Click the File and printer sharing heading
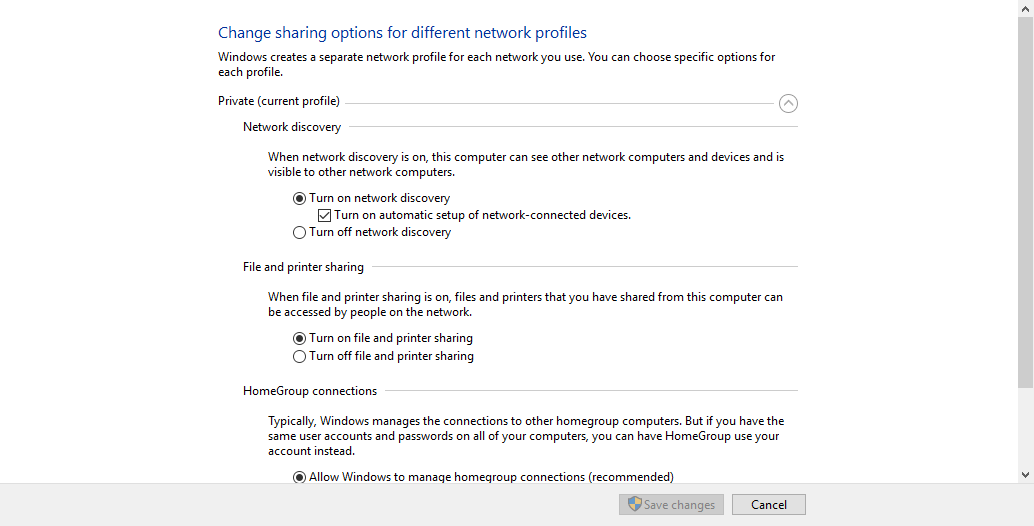 pyautogui.click(x=303, y=267)
